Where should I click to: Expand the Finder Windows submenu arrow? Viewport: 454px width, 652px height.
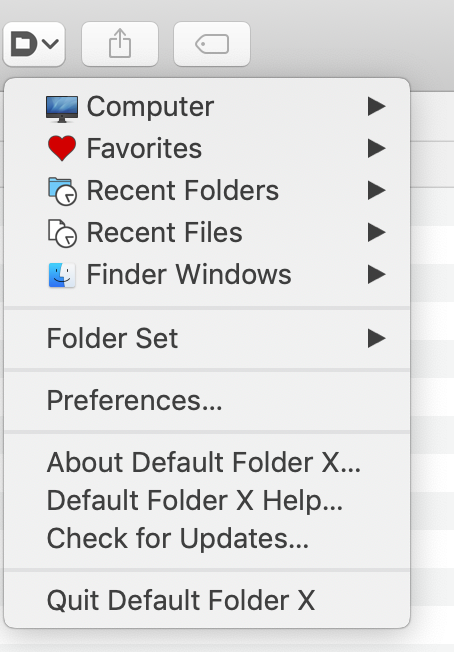(x=377, y=274)
